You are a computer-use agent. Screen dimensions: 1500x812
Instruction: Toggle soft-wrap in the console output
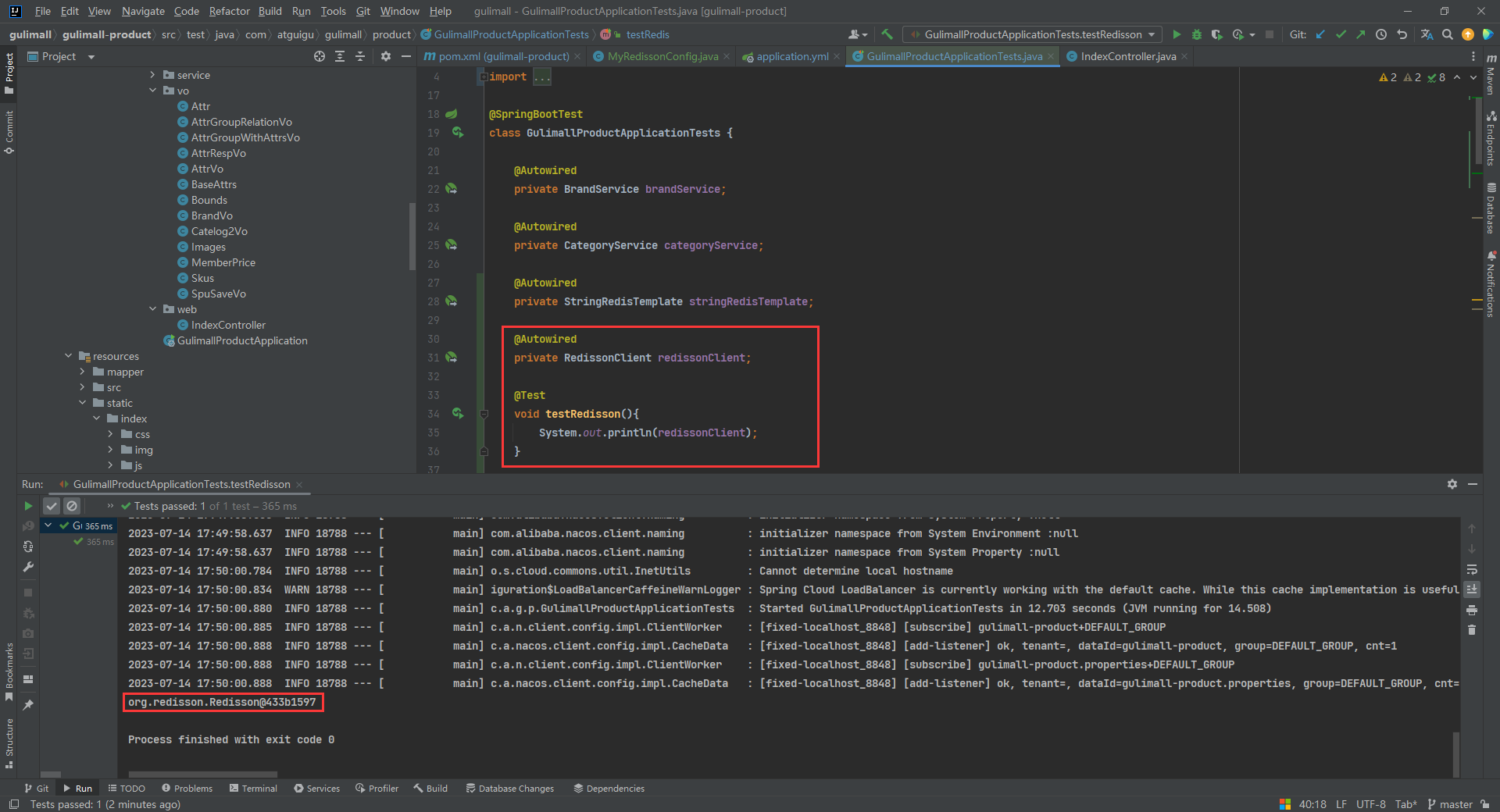[x=1472, y=569]
